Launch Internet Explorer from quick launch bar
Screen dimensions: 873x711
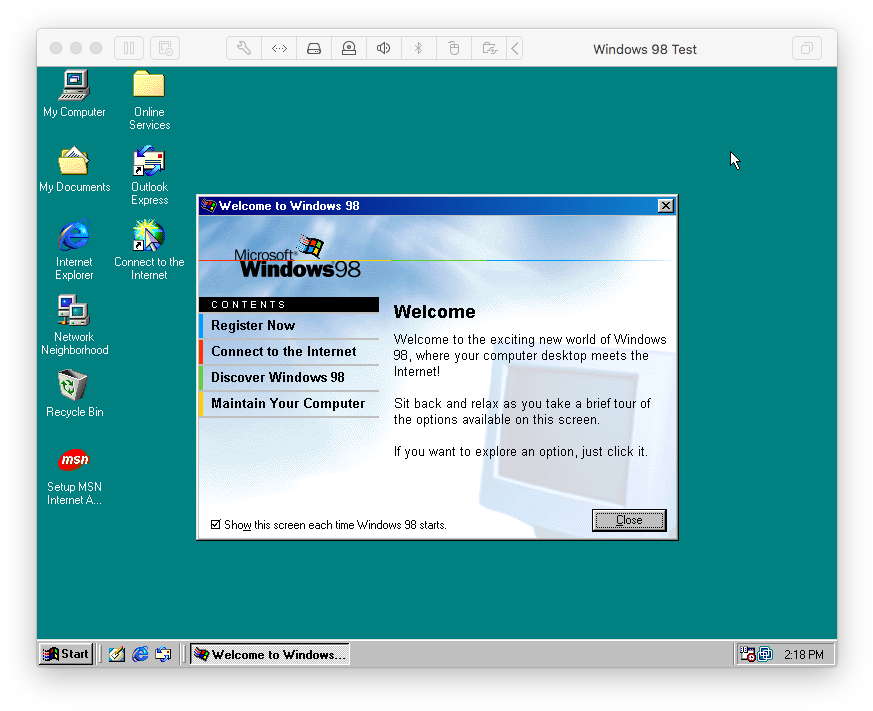140,654
